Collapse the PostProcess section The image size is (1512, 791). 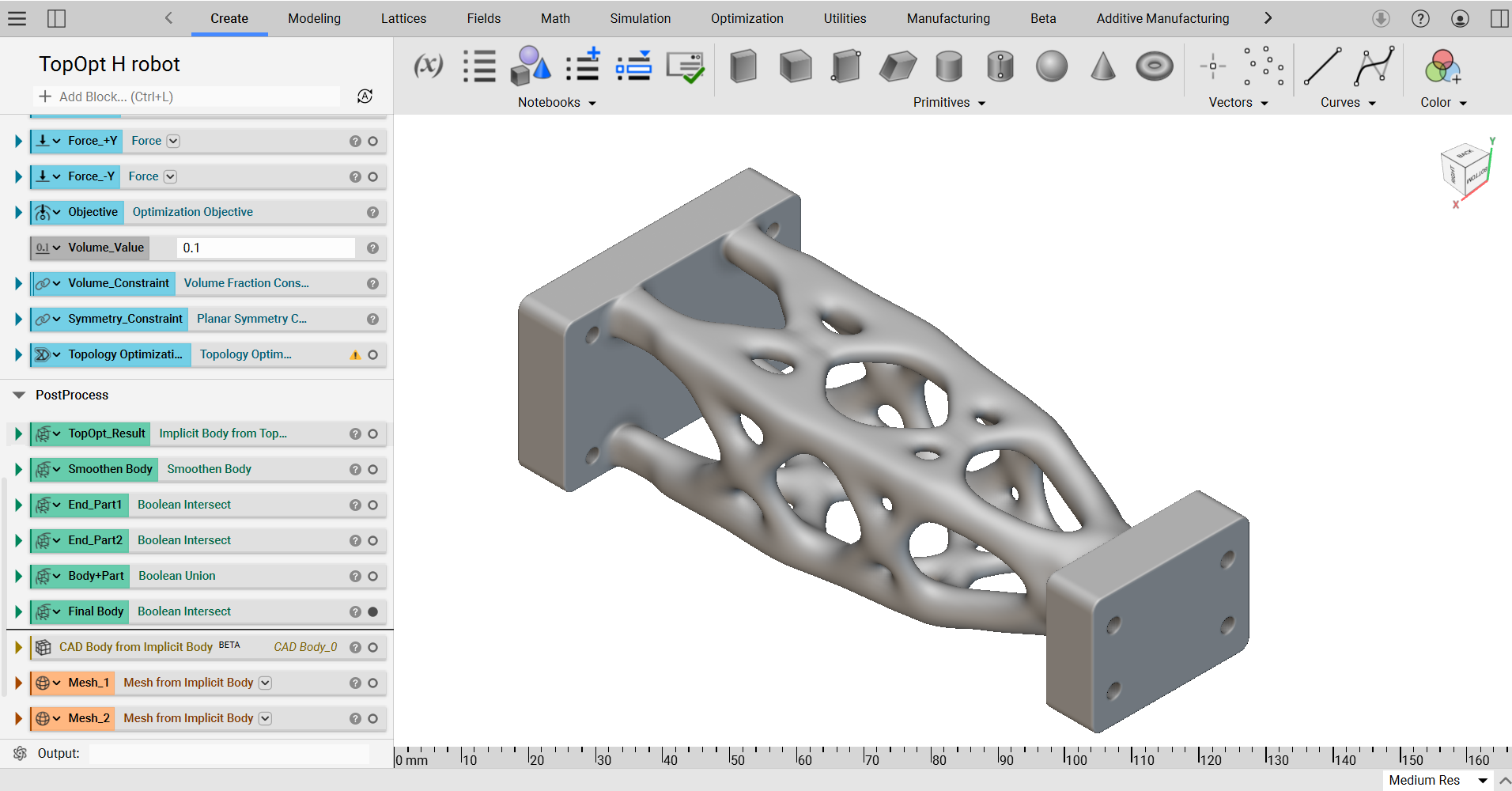(19, 395)
